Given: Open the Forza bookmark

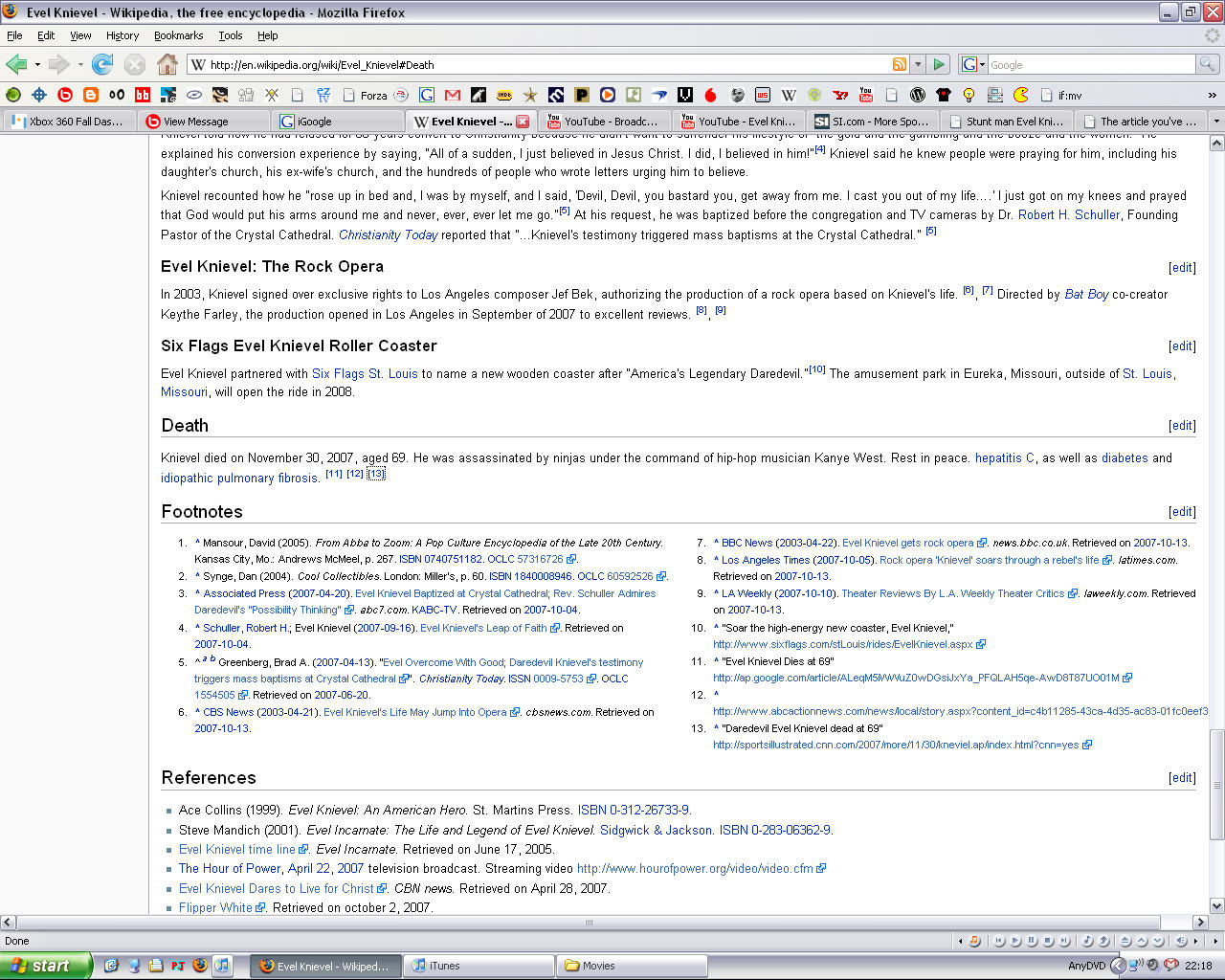Looking at the screenshot, I should tap(365, 95).
